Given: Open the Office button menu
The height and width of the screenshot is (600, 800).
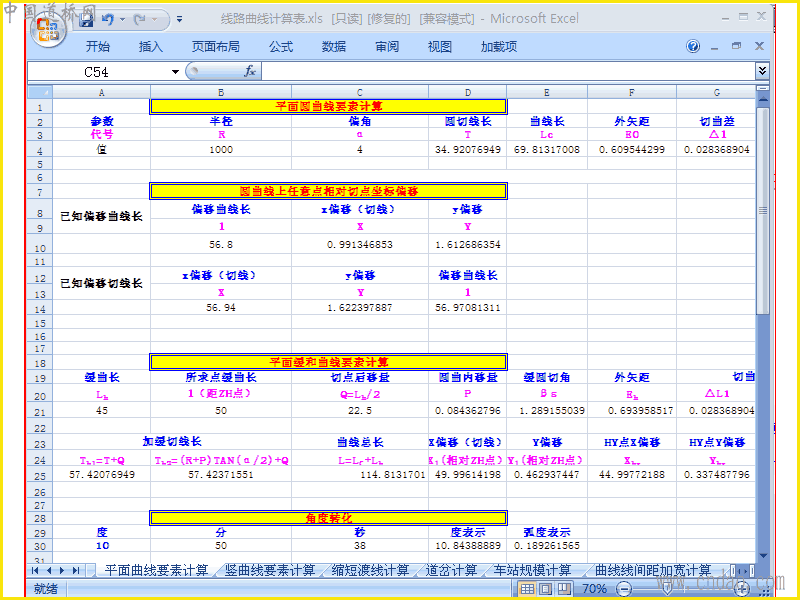Looking at the screenshot, I should click(x=48, y=29).
